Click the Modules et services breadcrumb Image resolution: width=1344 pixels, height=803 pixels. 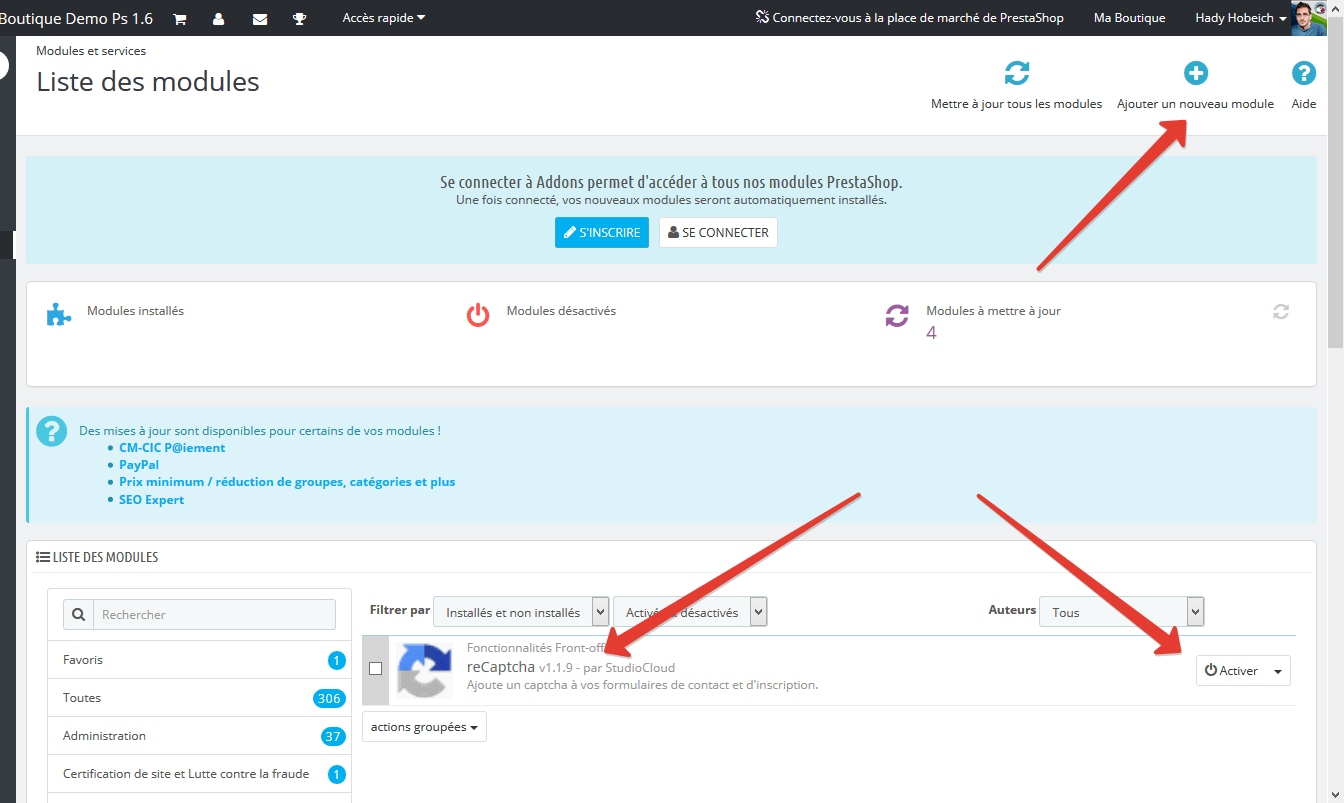[91, 51]
